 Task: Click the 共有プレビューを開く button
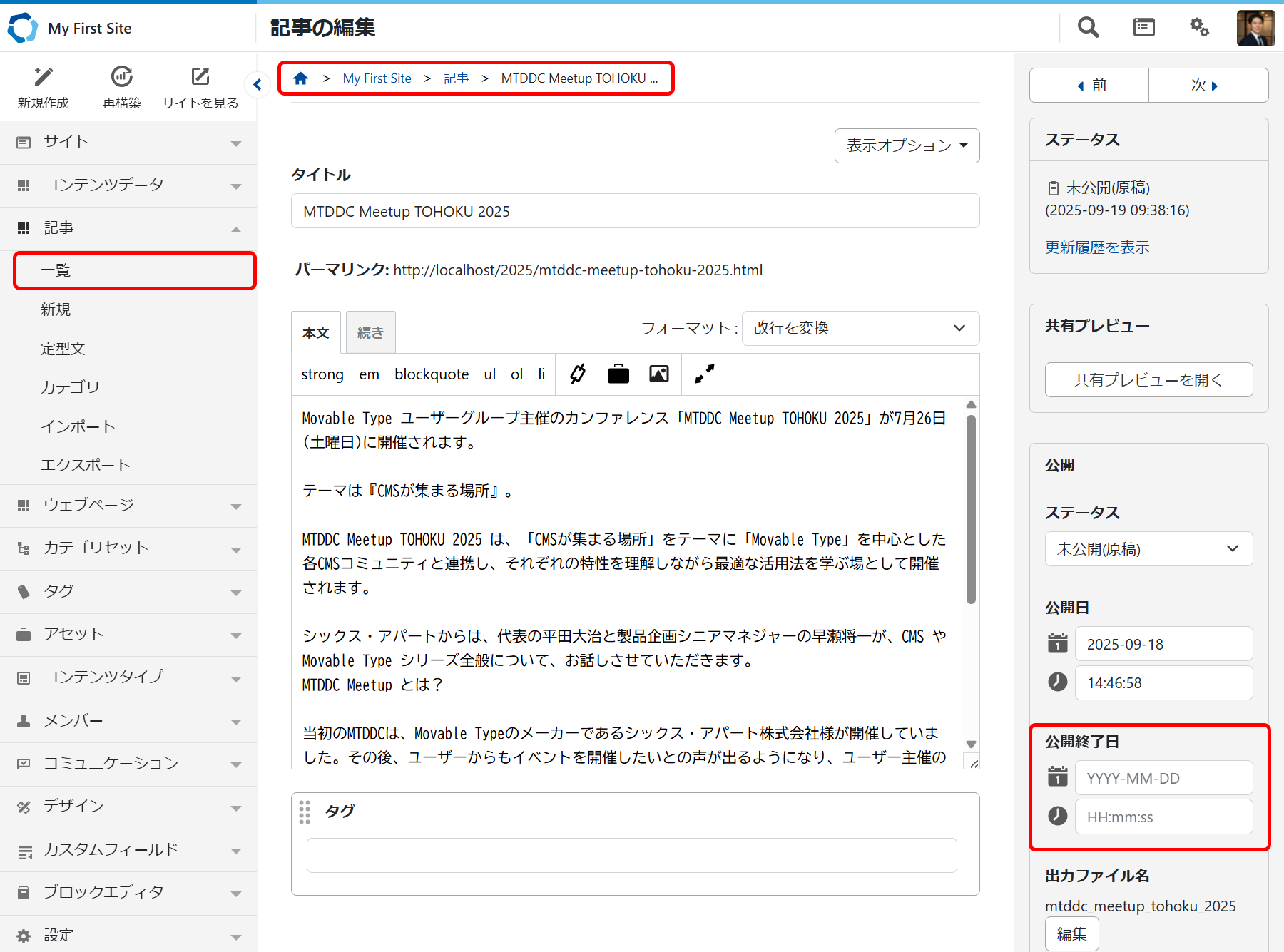pyautogui.click(x=1148, y=380)
